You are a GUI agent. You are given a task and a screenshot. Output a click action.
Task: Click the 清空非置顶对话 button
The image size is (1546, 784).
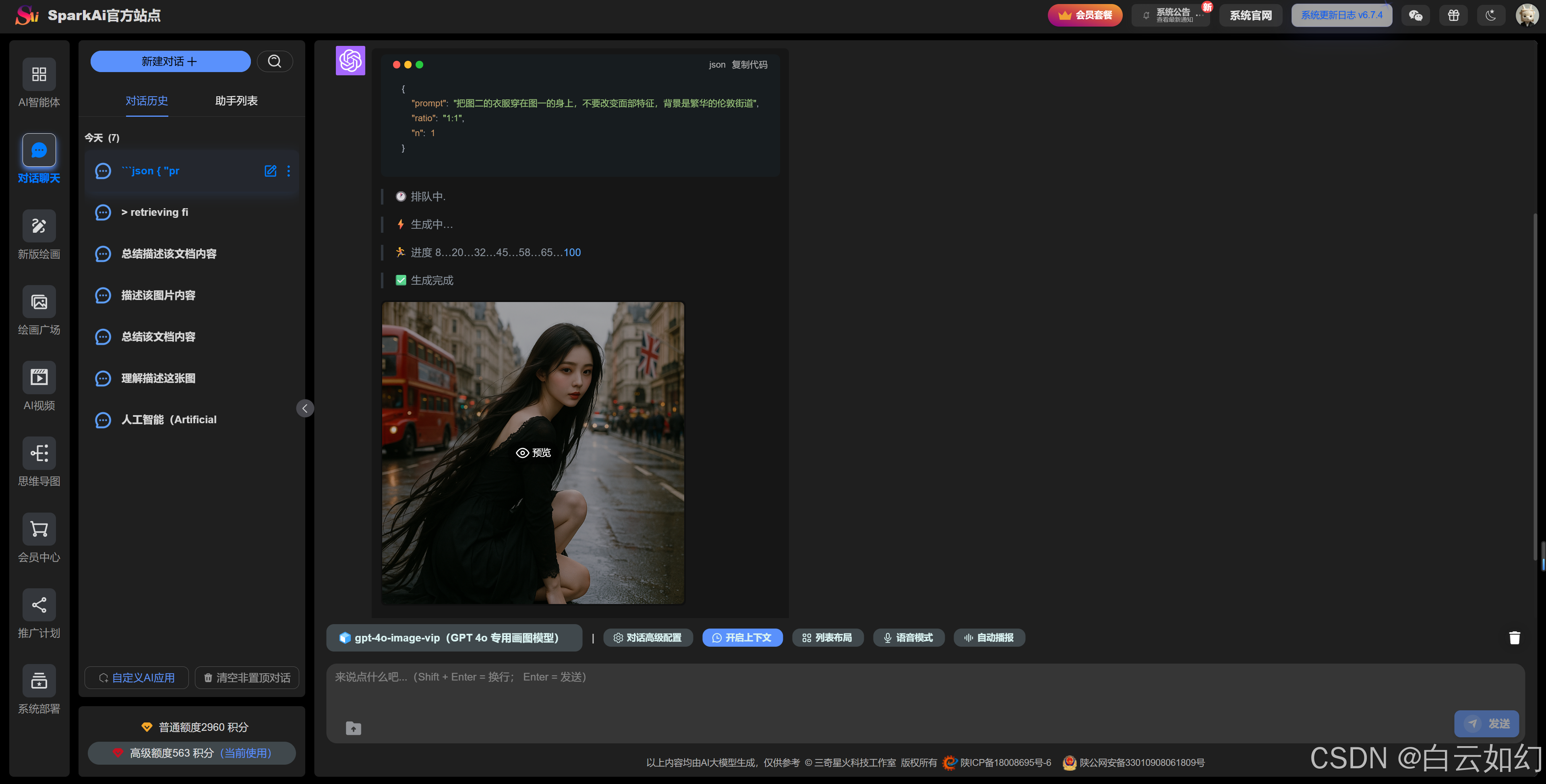coord(247,678)
